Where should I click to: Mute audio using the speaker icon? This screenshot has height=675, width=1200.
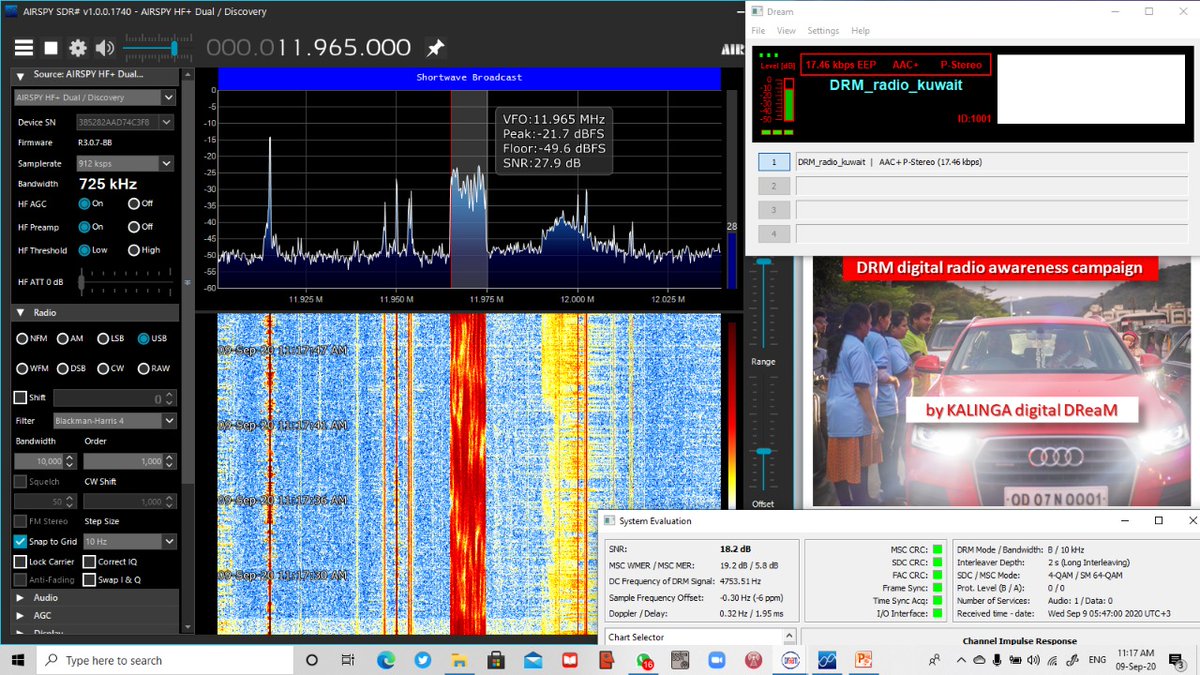click(x=105, y=48)
